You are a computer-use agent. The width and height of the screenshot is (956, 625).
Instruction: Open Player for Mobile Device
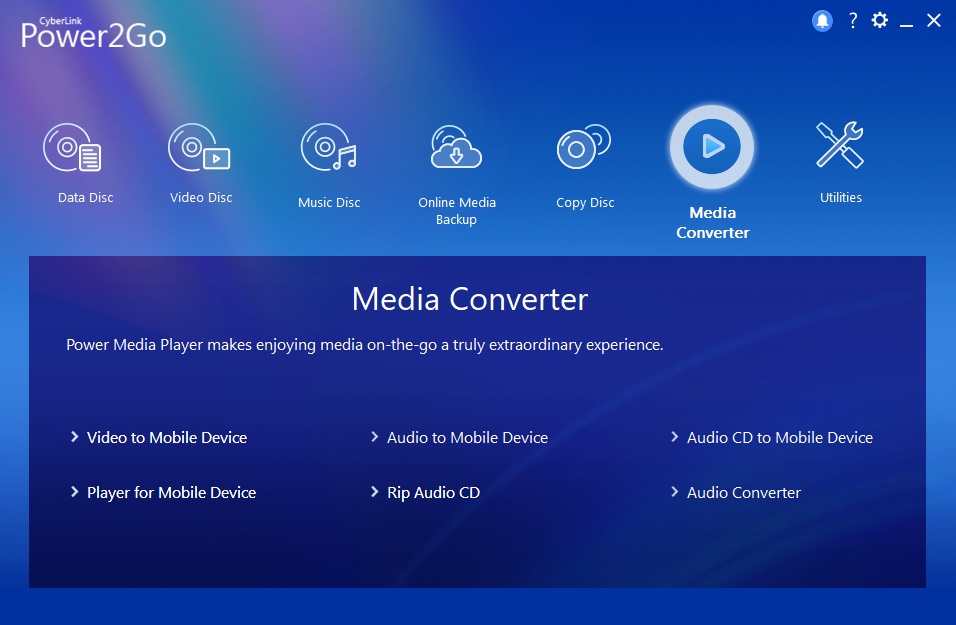[x=171, y=493]
